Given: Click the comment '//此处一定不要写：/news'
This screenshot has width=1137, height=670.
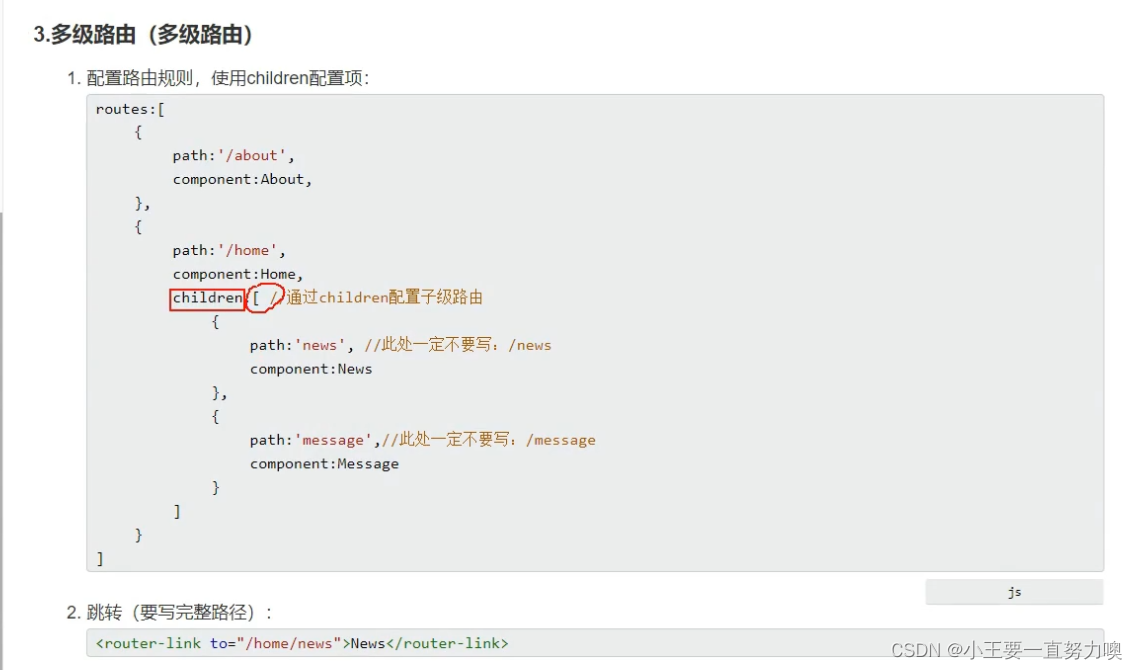Looking at the screenshot, I should point(458,345).
